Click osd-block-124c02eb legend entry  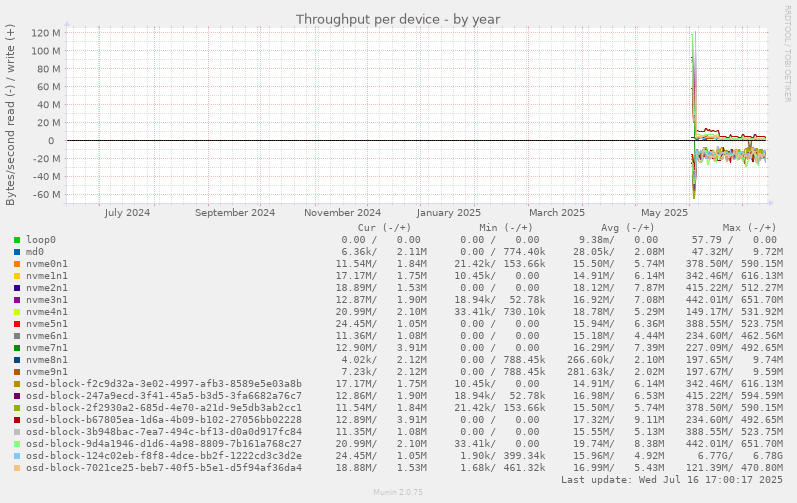(164, 456)
